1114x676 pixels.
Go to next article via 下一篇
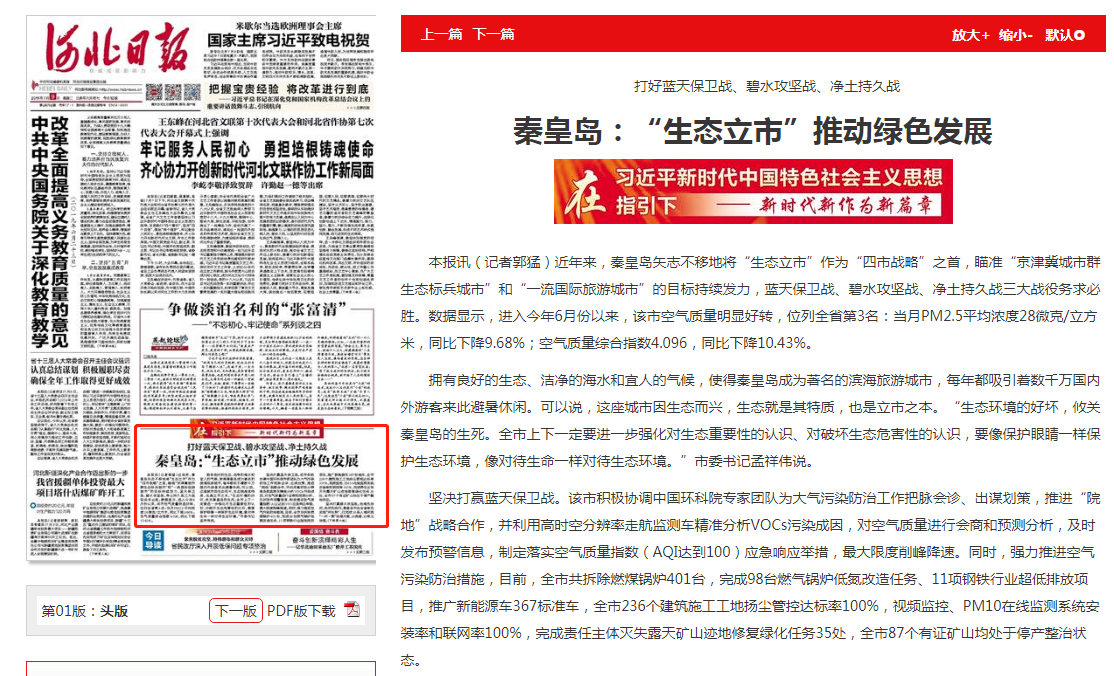point(493,34)
